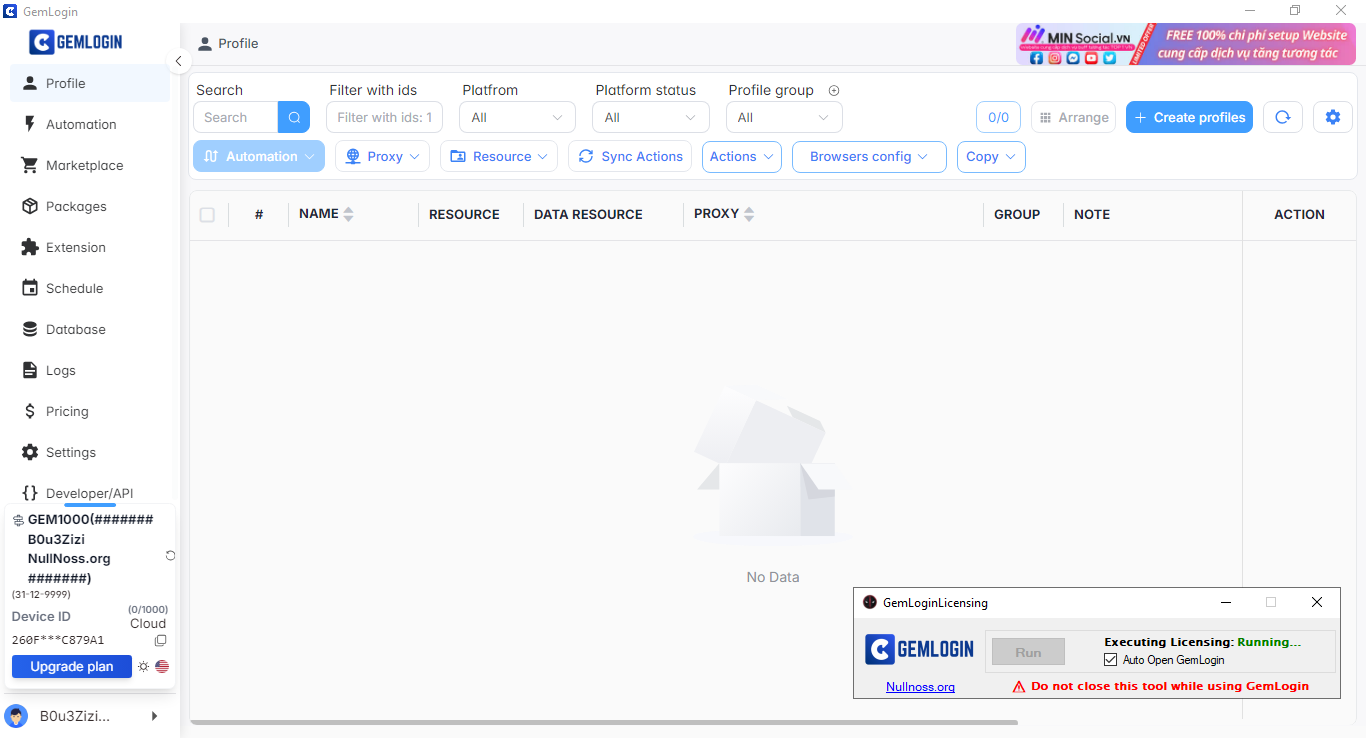The image size is (1366, 738).
Task: Click the Settings gear icon in sidebar
Action: pos(29,452)
